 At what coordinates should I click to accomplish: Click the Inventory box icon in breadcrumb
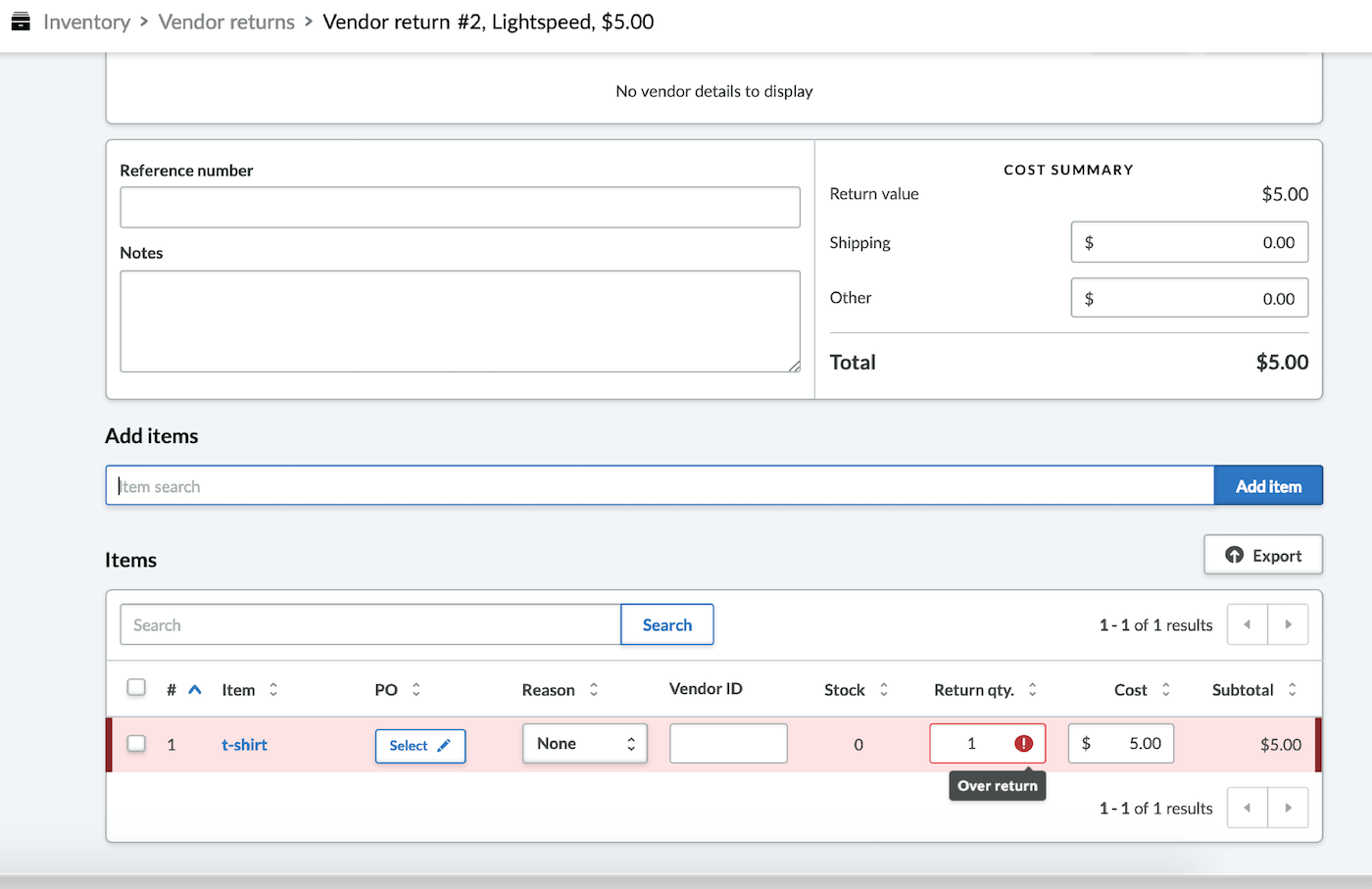(x=21, y=22)
